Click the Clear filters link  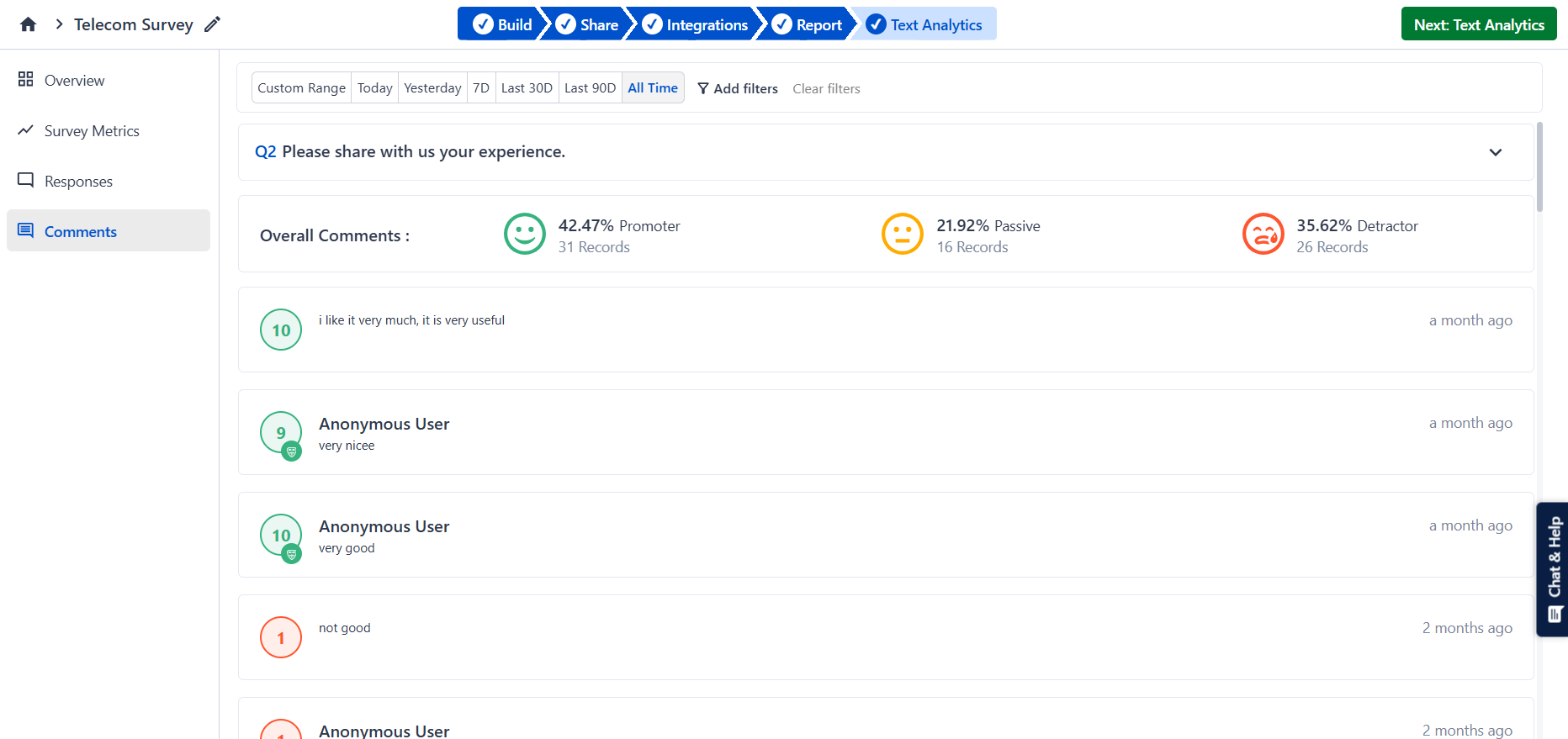[826, 88]
